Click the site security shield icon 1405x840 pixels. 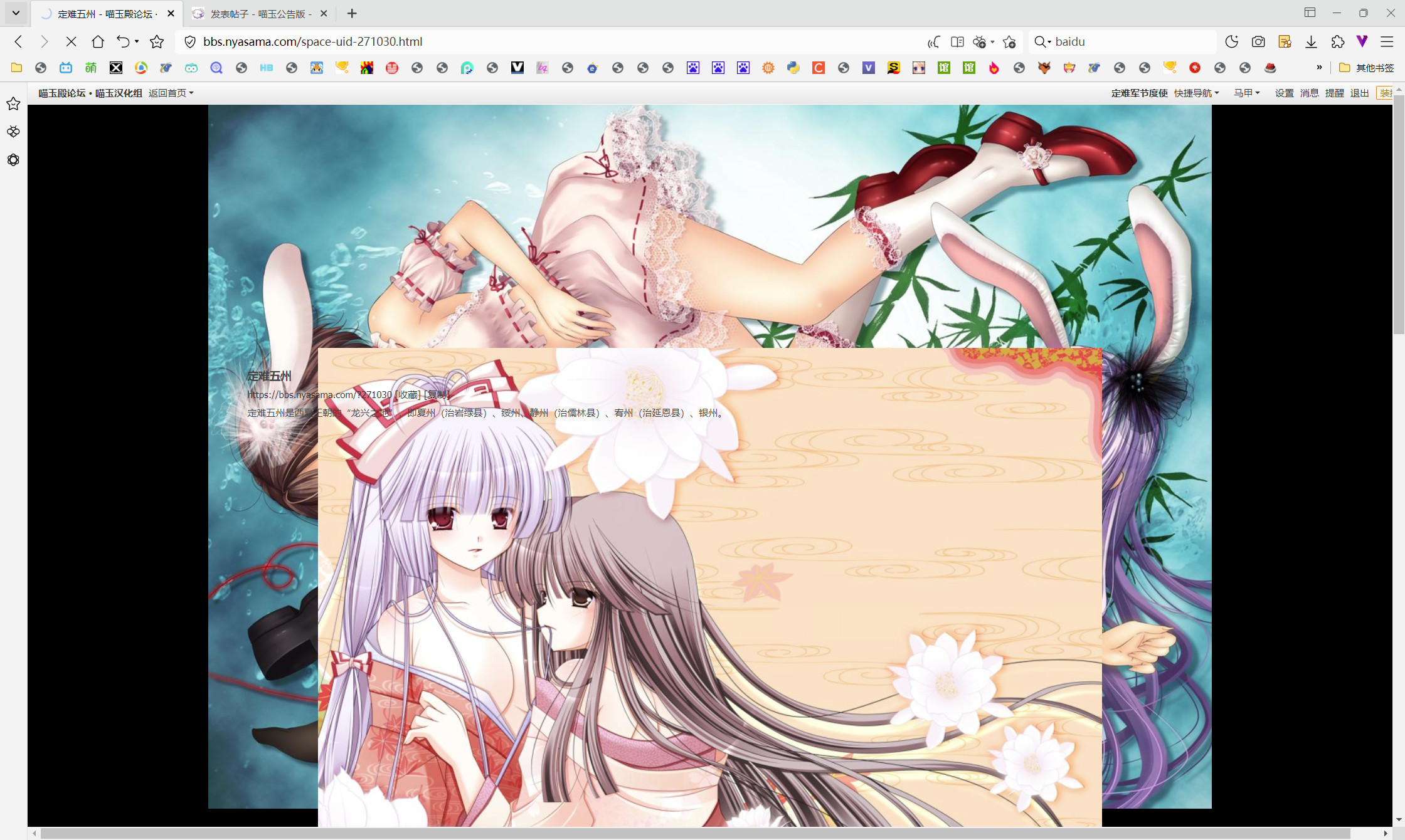(x=189, y=41)
